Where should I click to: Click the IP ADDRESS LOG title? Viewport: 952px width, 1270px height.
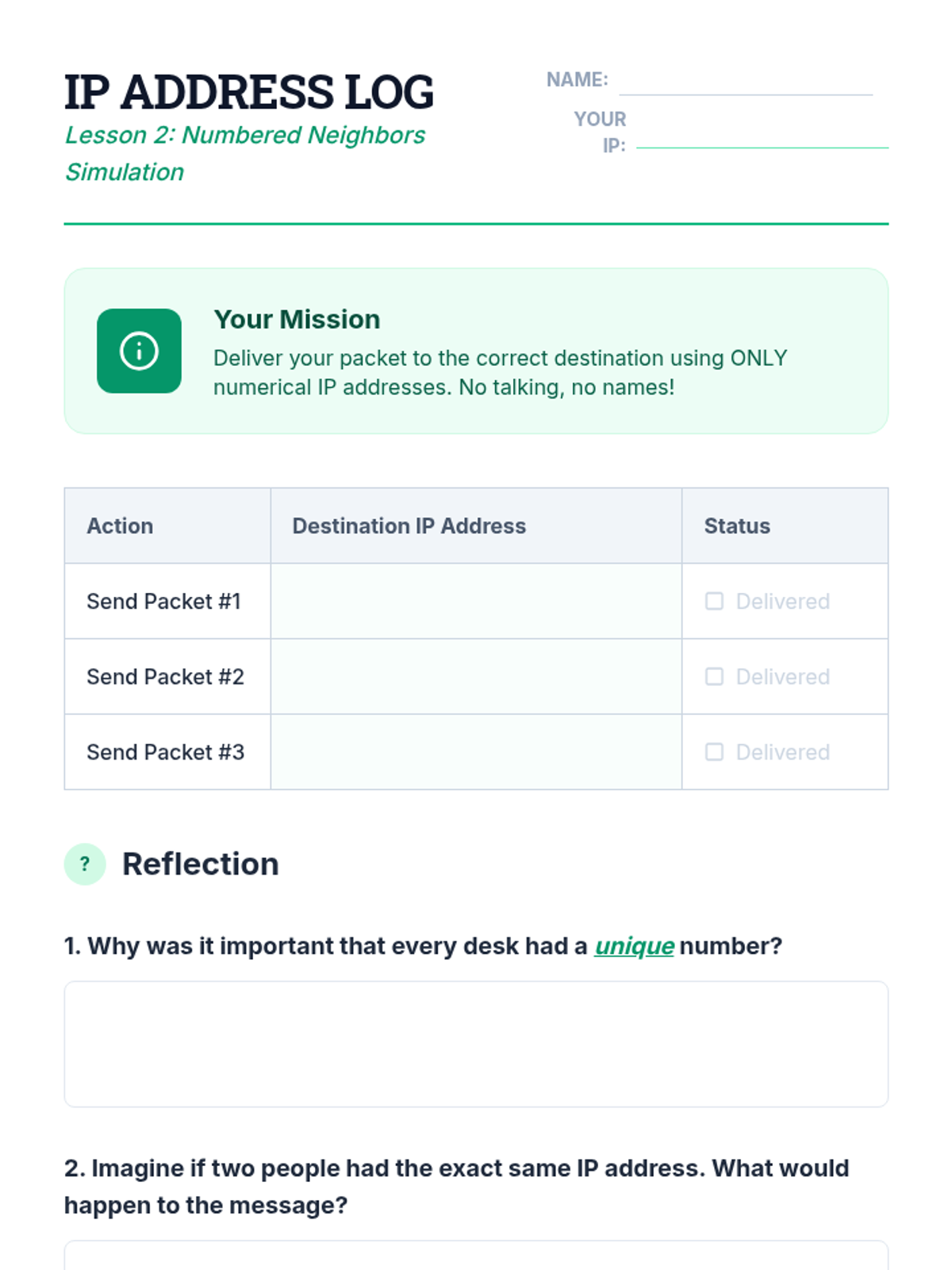[249, 91]
